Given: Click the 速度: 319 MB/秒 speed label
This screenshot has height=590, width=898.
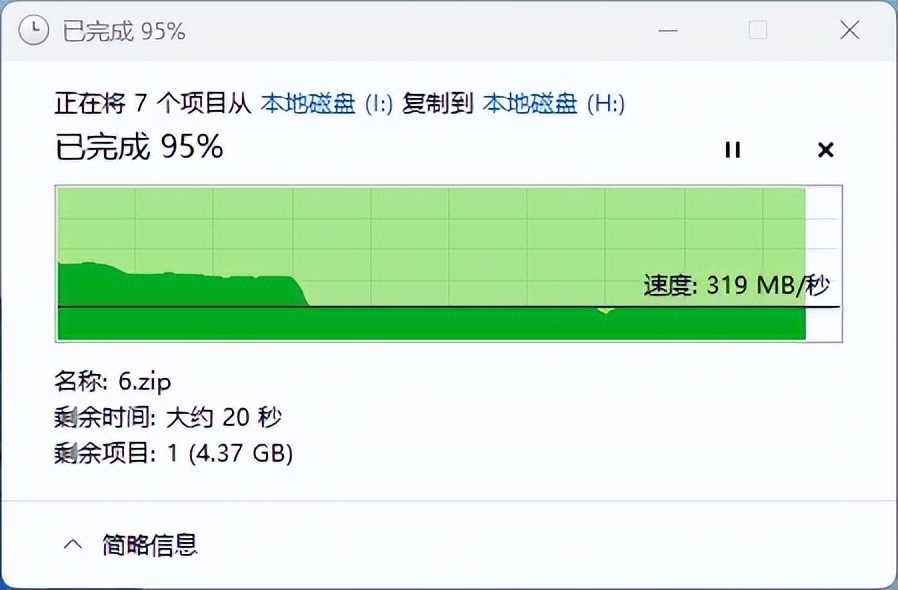Looking at the screenshot, I should pyautogui.click(x=736, y=285).
